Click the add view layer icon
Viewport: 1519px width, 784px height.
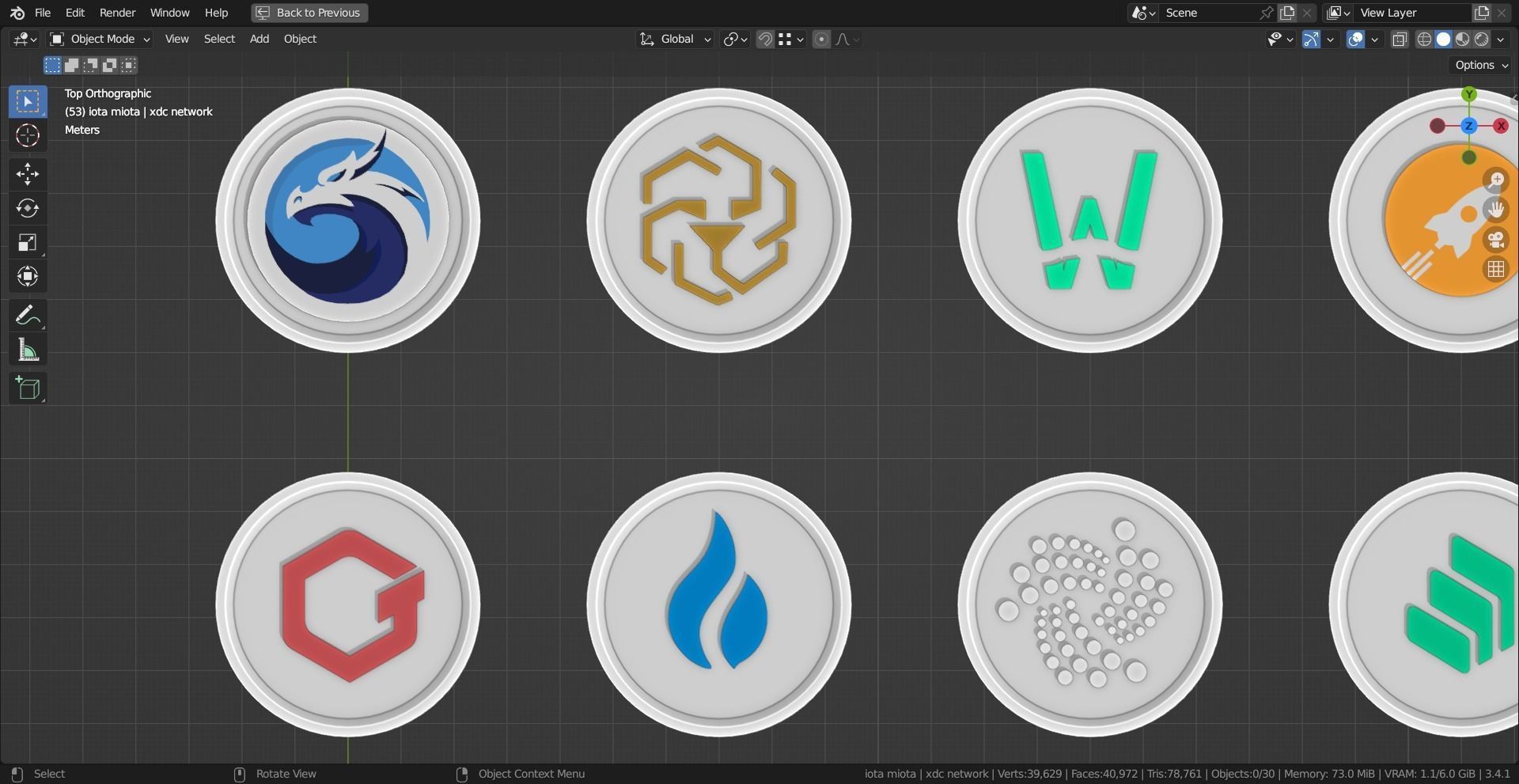[x=1482, y=13]
